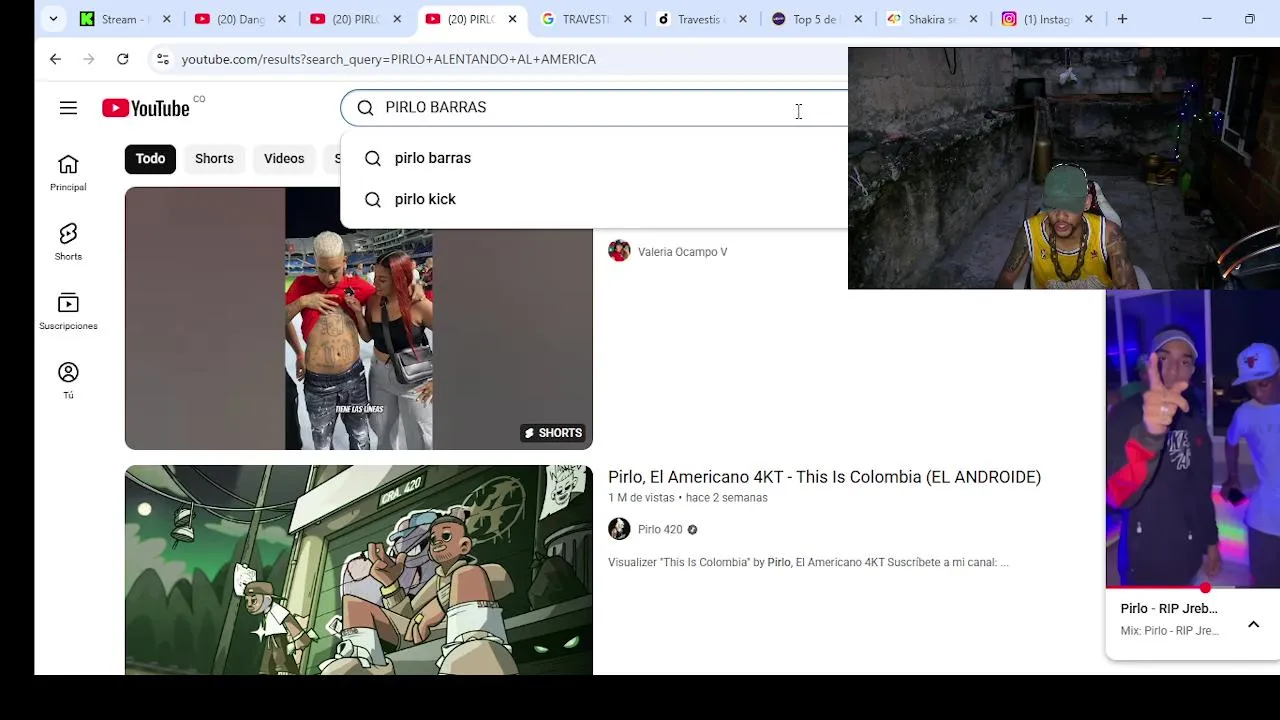Close the '(20) Dang' tab
1280x720 pixels.
pyautogui.click(x=282, y=19)
